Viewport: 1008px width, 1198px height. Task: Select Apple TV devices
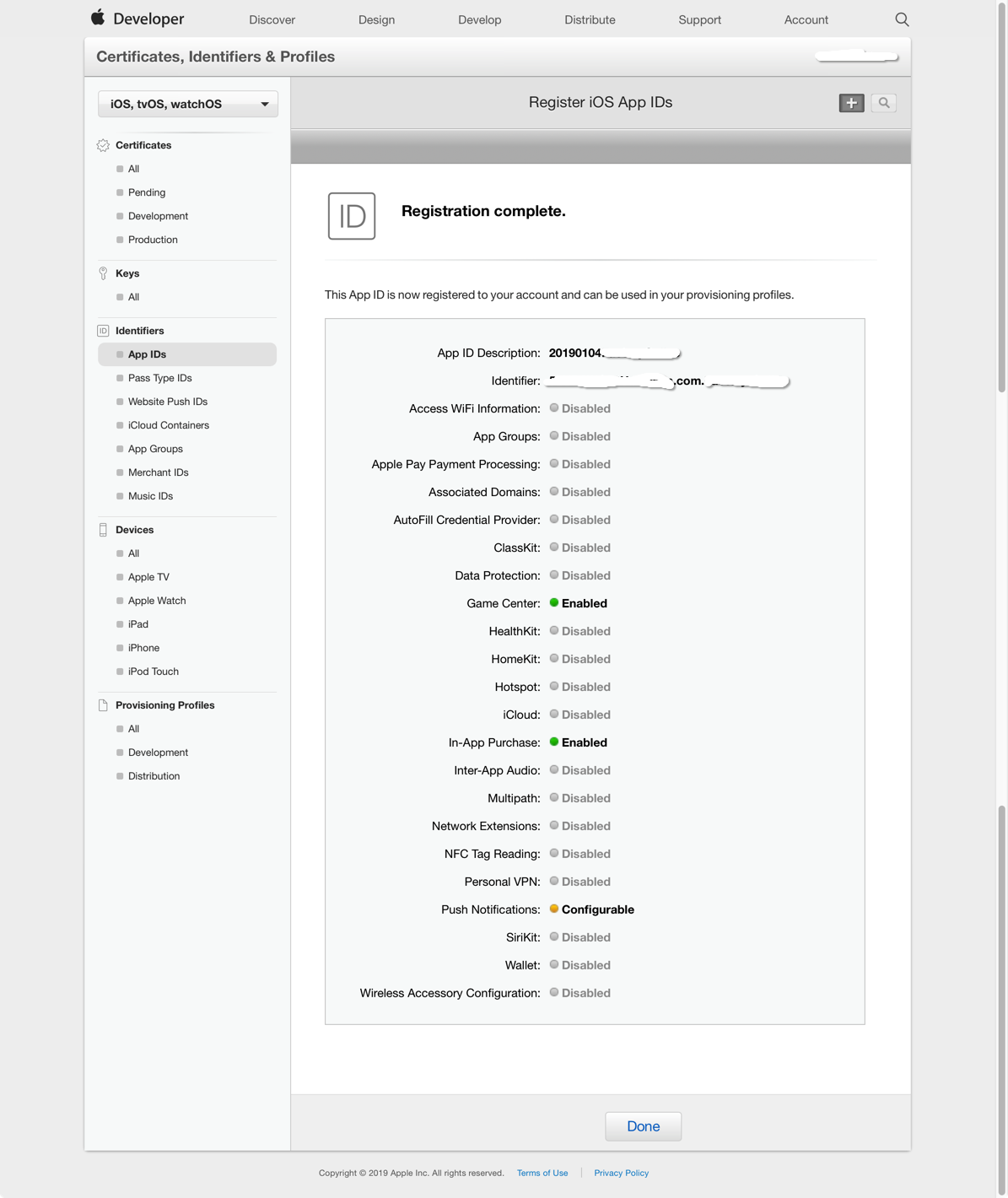click(x=148, y=577)
